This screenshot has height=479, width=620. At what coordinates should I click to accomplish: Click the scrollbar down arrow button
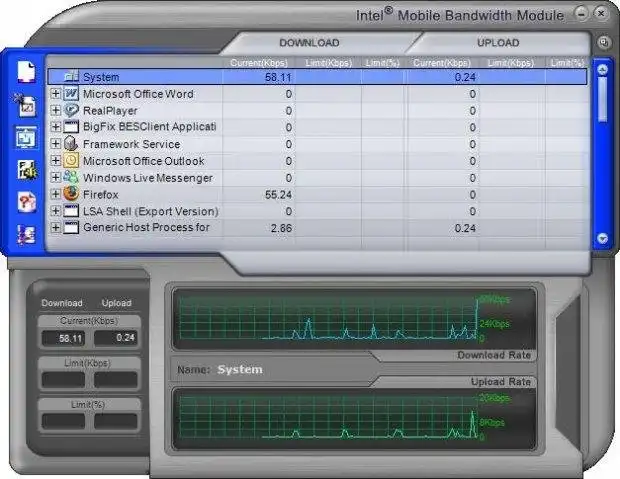602,238
